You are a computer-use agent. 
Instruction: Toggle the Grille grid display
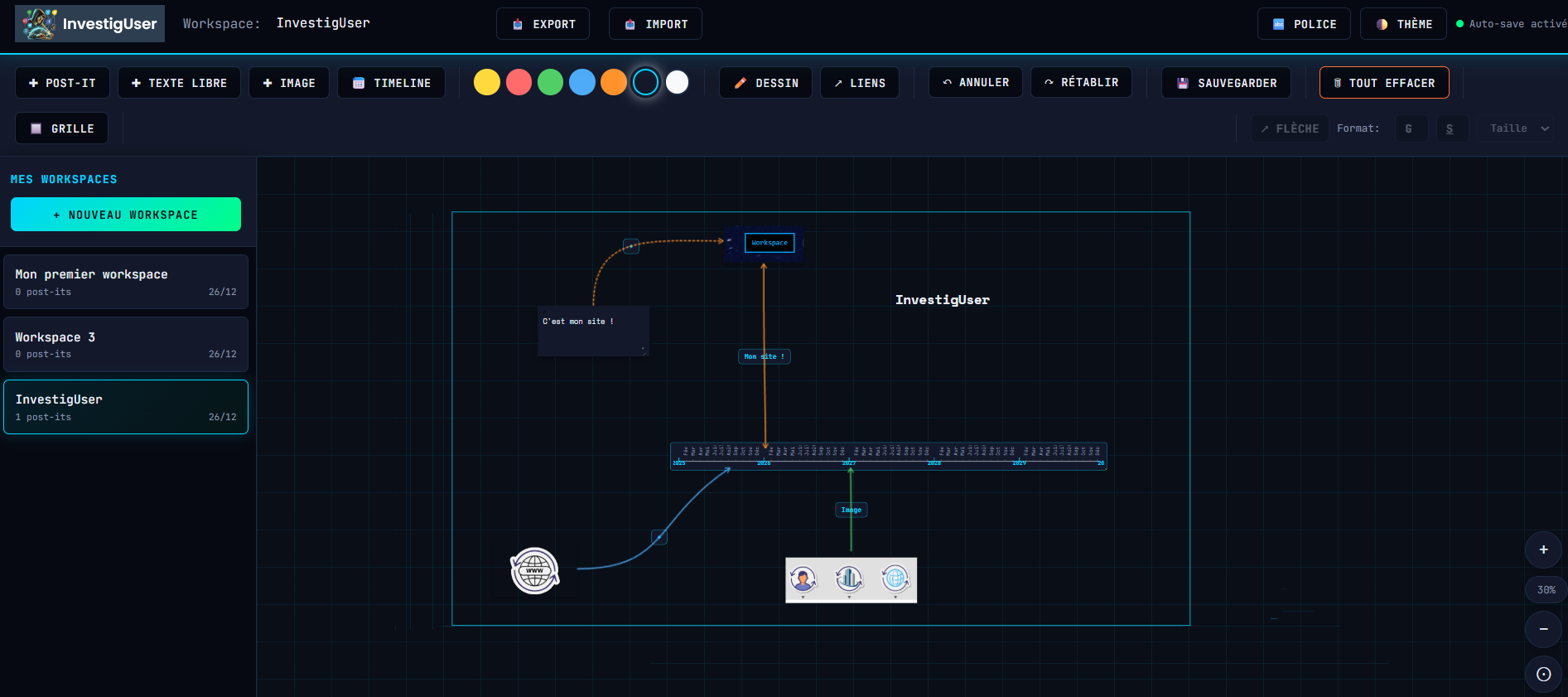(62, 128)
